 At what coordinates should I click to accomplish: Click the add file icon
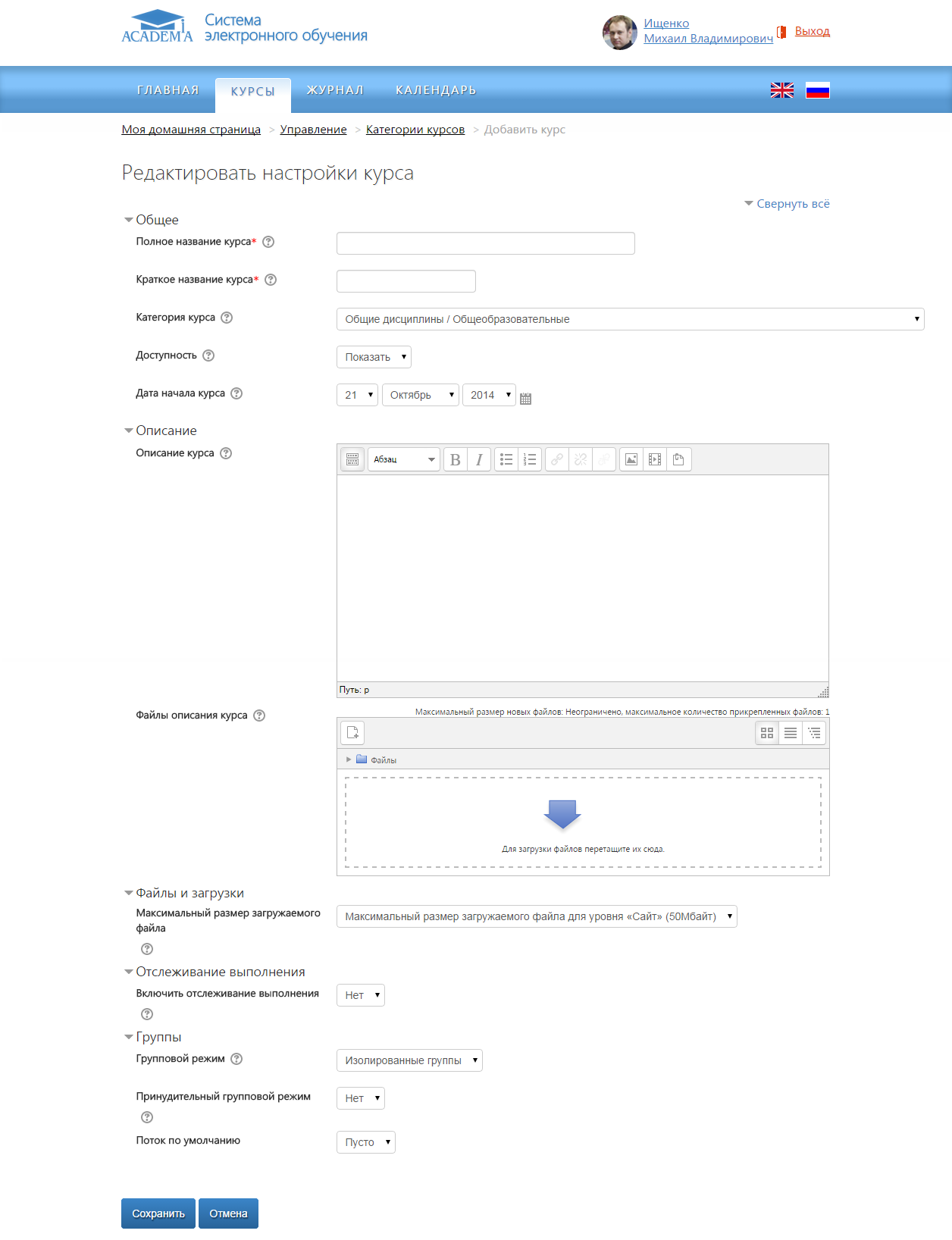pyautogui.click(x=352, y=732)
